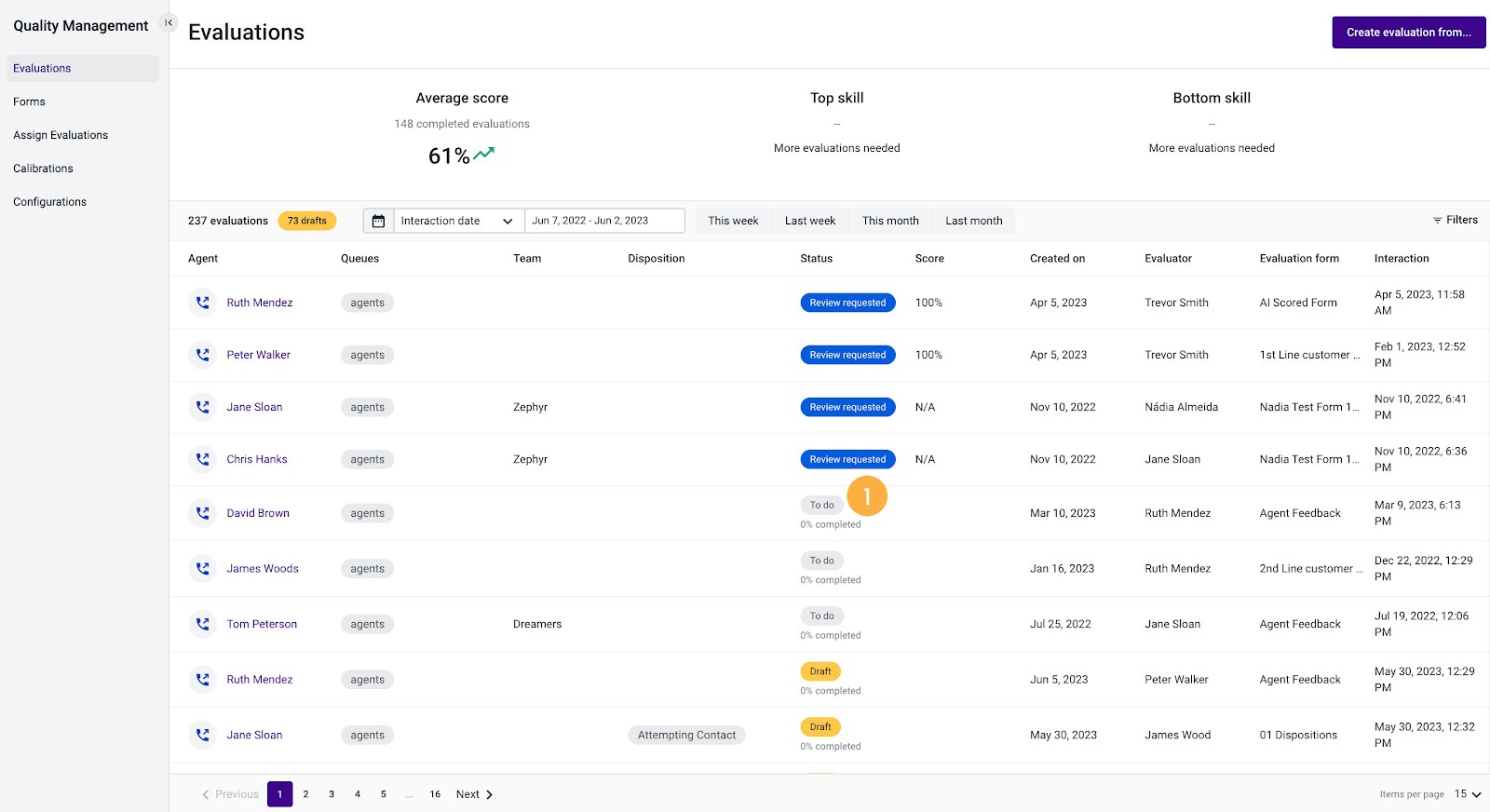Image resolution: width=1490 pixels, height=812 pixels.
Task: Select the This week quick filter
Action: pos(733,221)
